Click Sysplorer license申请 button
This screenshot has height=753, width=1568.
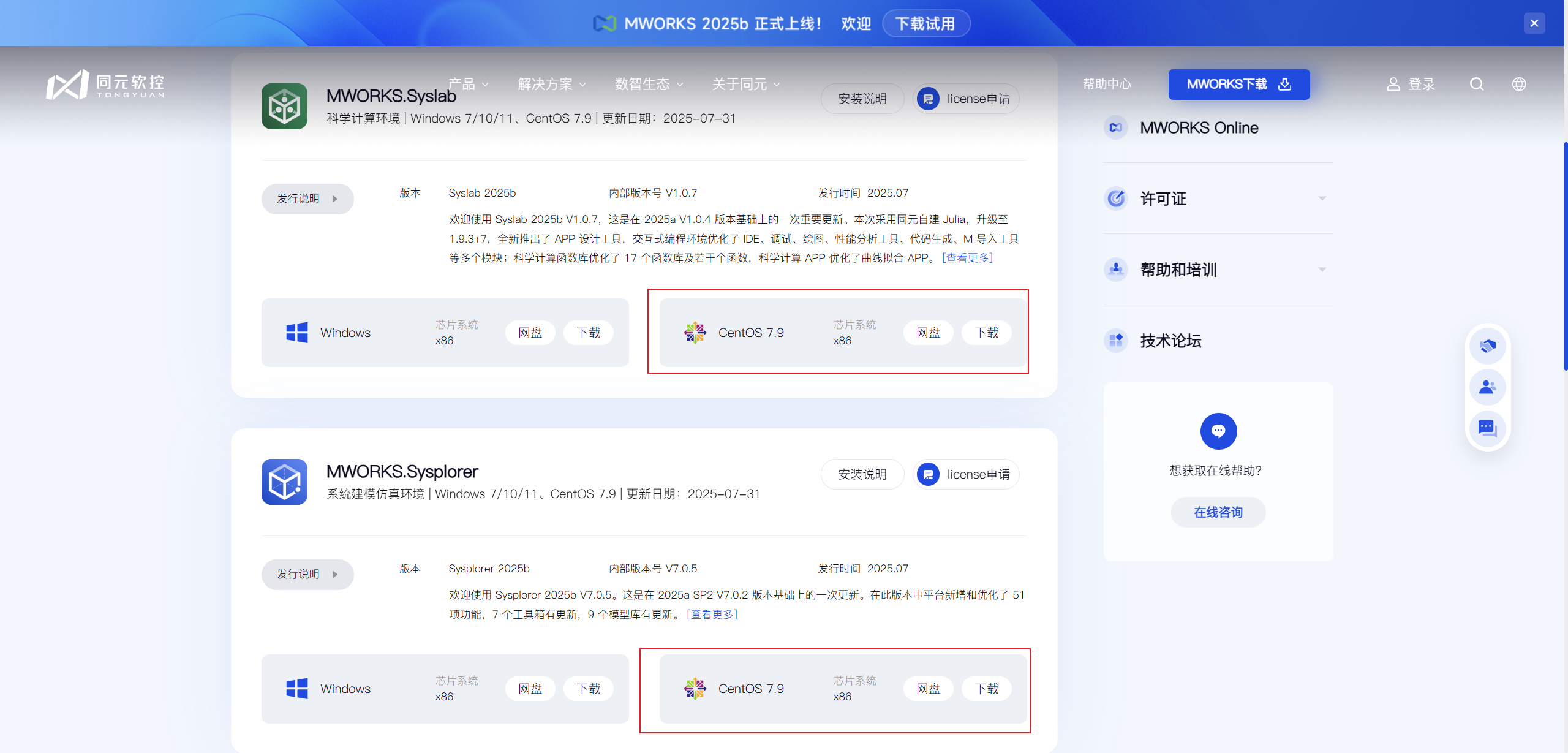pos(966,474)
